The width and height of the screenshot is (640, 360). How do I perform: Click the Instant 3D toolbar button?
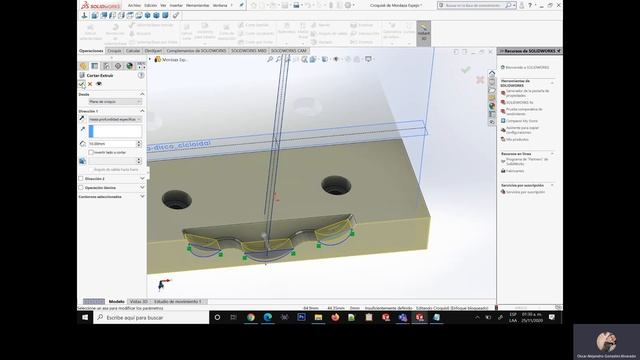coord(424,33)
